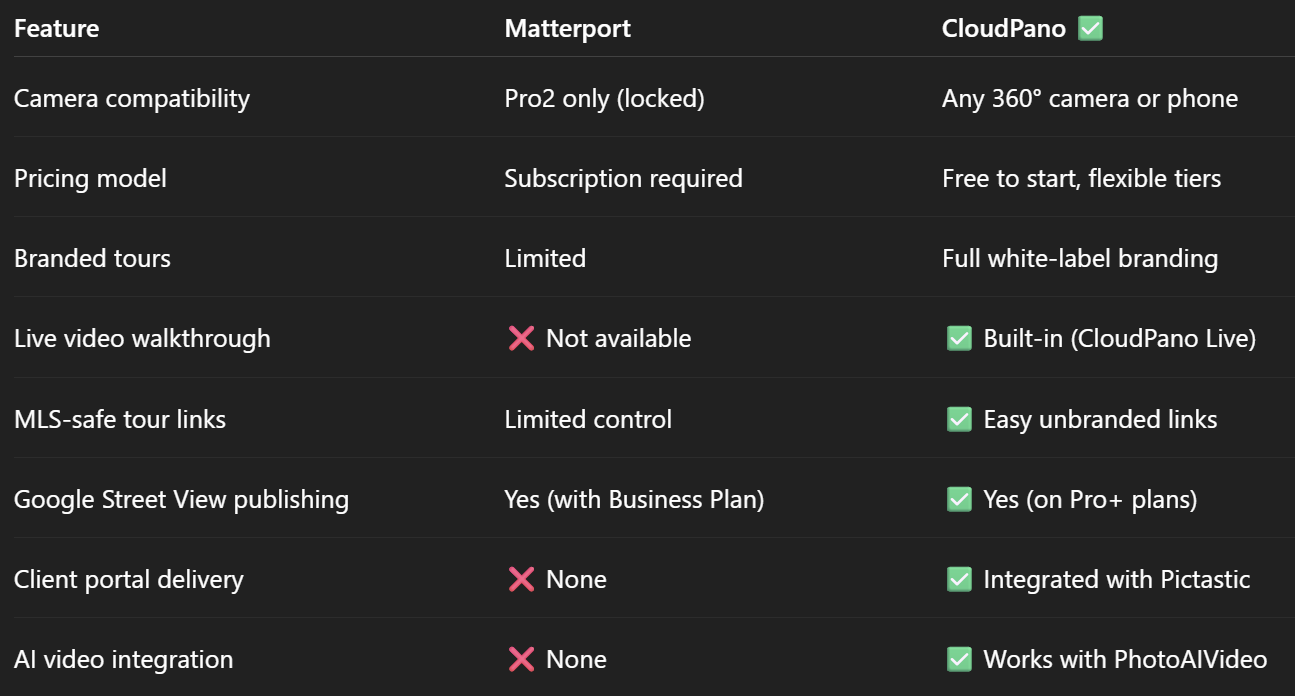Click Built-in (CloudPano Live) text
1295x696 pixels.
[1120, 339]
